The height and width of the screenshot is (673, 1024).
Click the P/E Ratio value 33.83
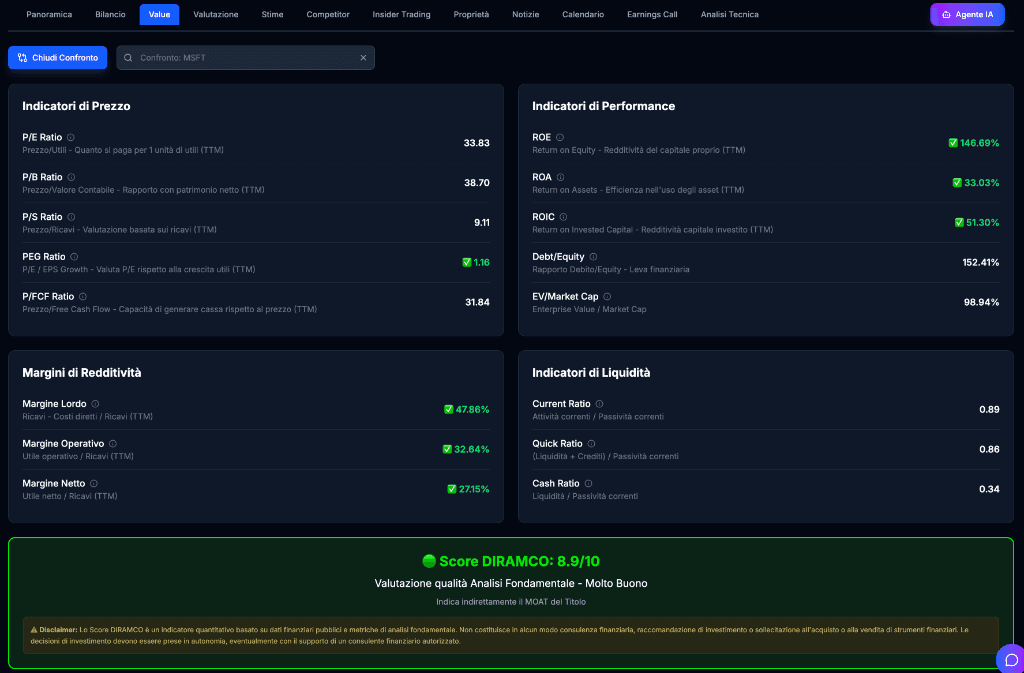pos(477,143)
